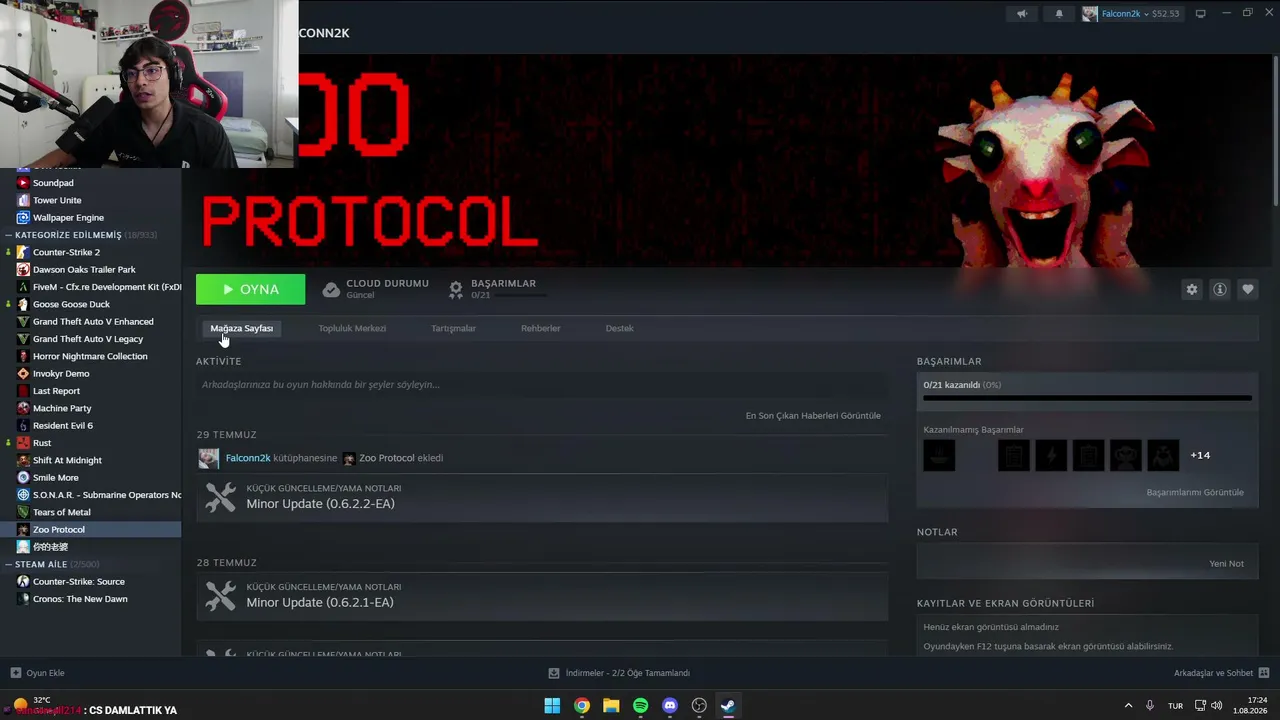The width and height of the screenshot is (1280, 720).
Task: Click the green OYNA play button
Action: pos(250,289)
